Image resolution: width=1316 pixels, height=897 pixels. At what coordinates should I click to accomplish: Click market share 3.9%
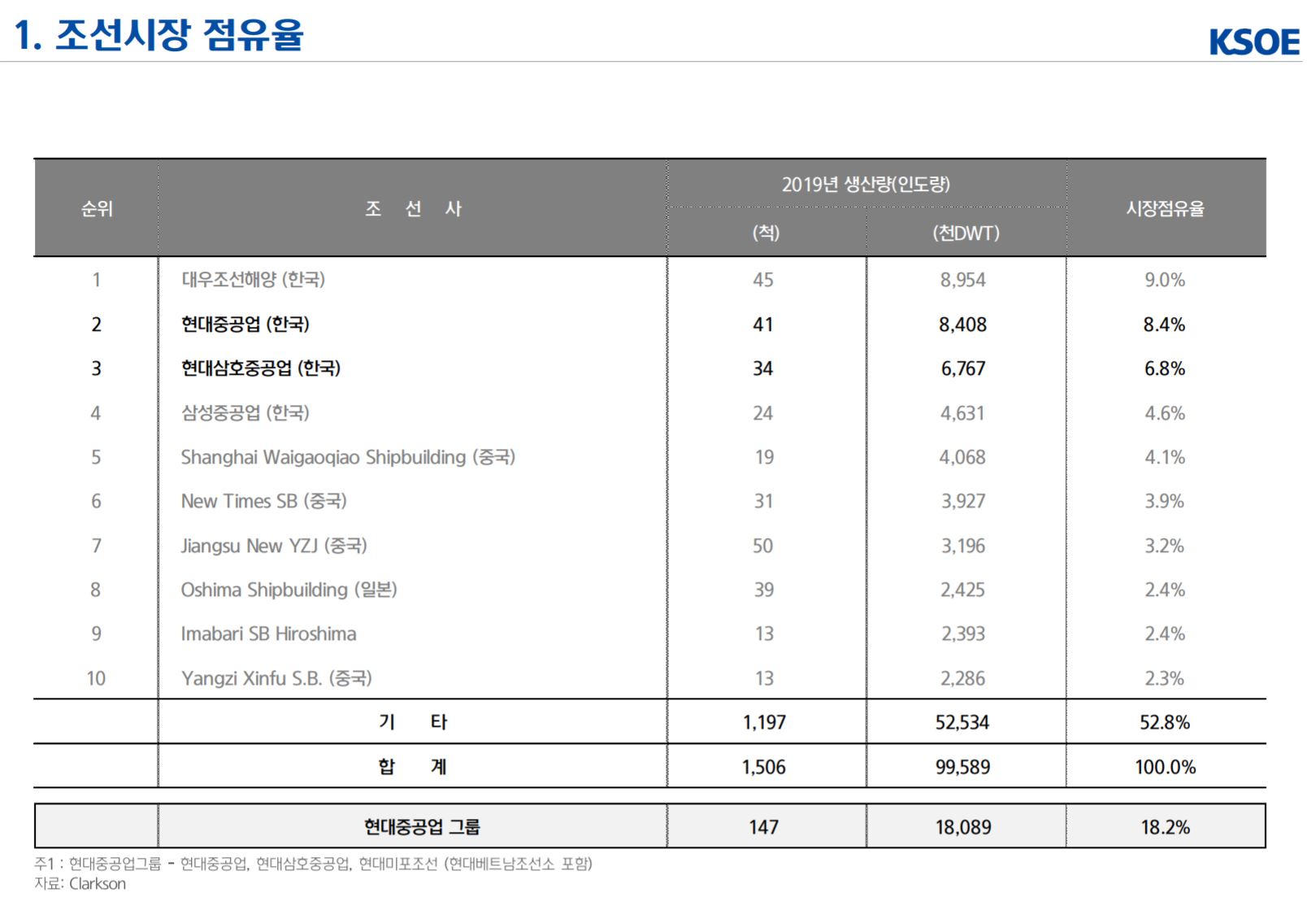[x=1165, y=501]
